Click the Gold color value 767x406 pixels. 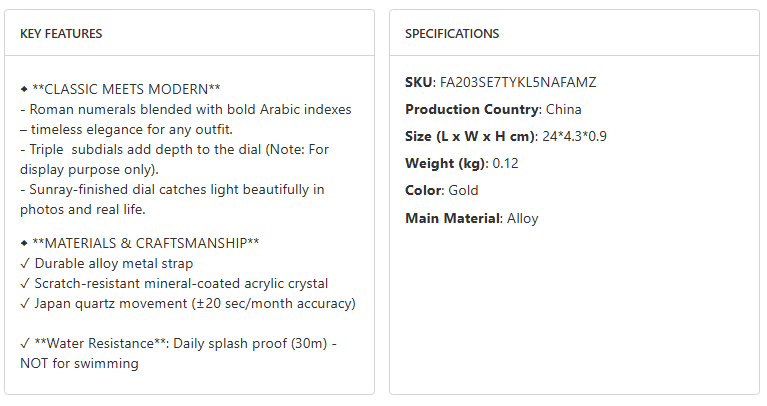(464, 190)
